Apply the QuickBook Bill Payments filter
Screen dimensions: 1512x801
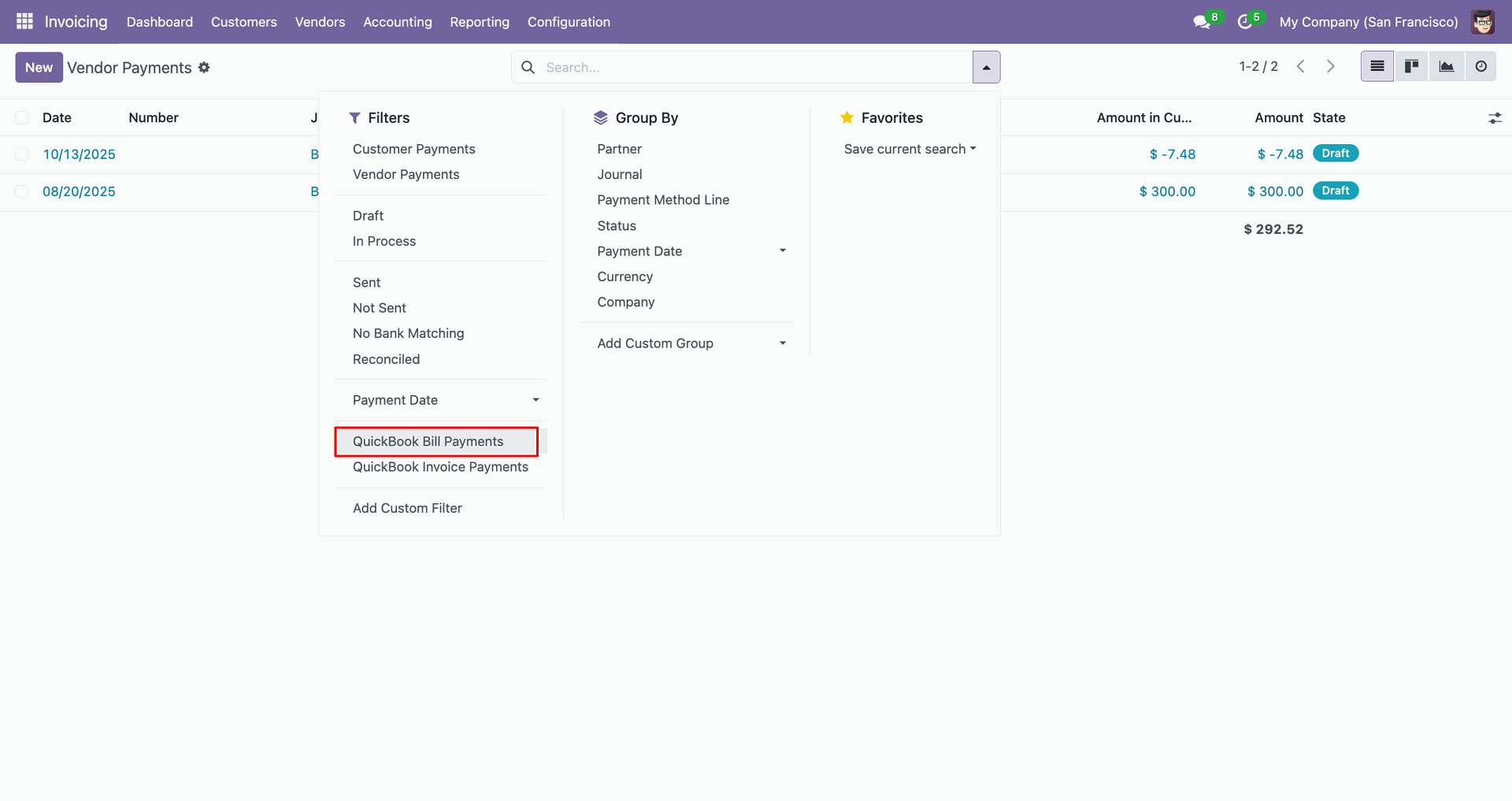428,442
